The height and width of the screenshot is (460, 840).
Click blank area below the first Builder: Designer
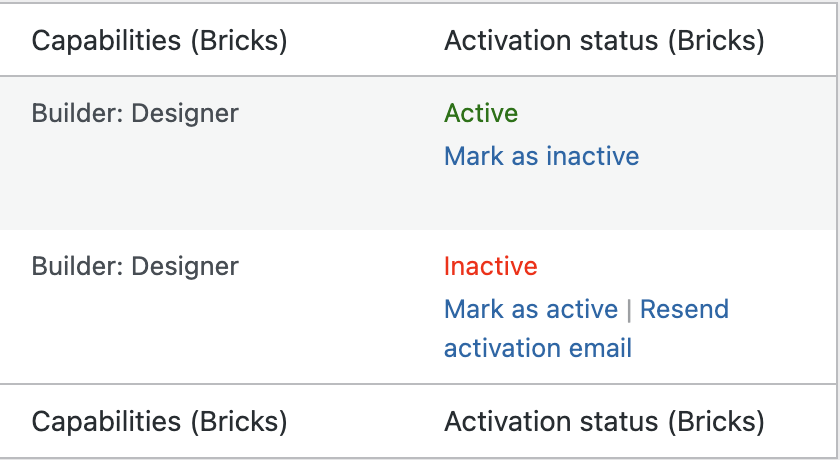click(135, 175)
